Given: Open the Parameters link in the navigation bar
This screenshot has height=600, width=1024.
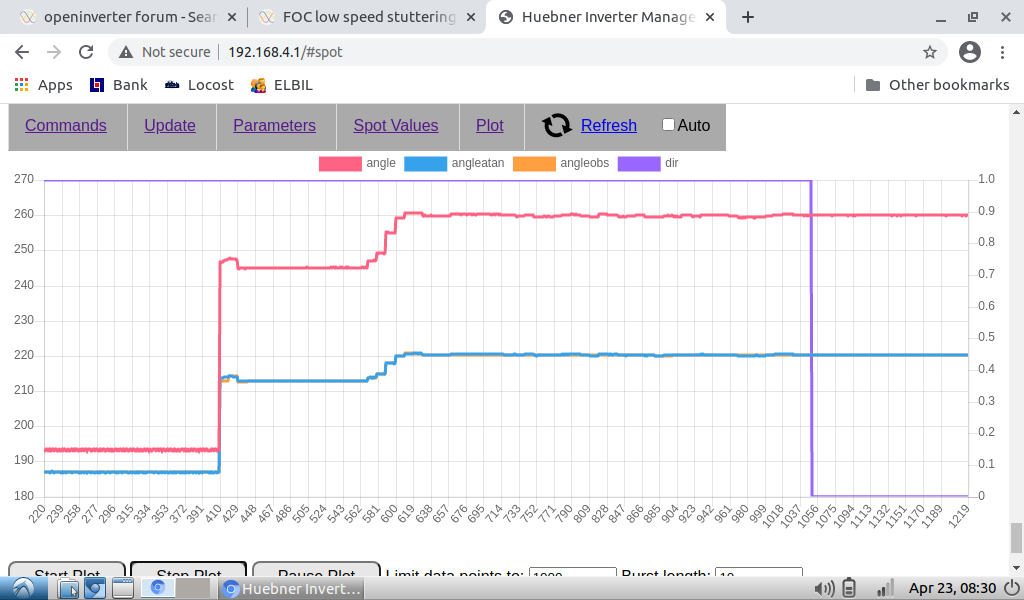Looking at the screenshot, I should 274,125.
